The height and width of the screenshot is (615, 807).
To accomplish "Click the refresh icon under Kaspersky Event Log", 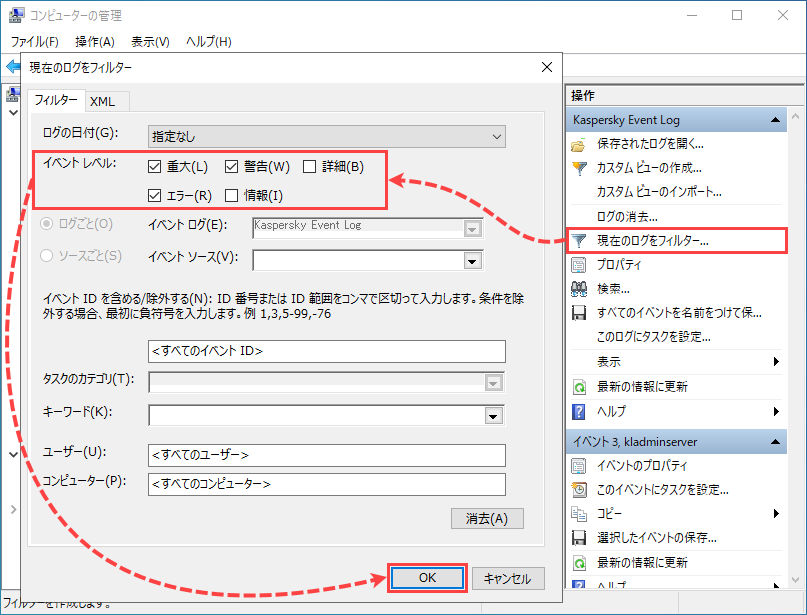I will [x=579, y=387].
